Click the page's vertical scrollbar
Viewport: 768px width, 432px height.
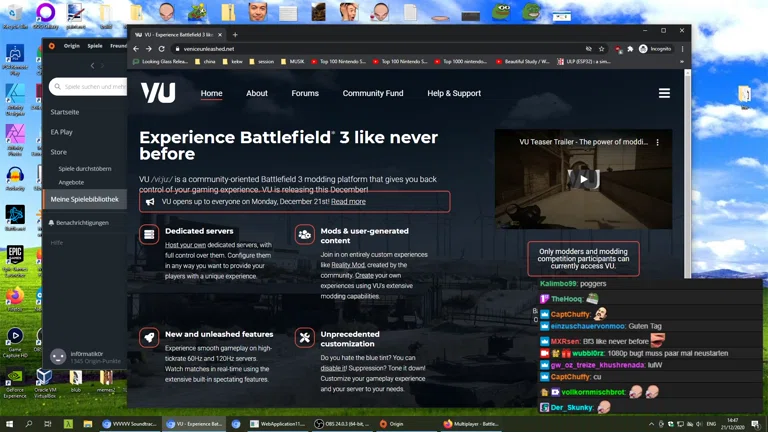click(x=687, y=174)
